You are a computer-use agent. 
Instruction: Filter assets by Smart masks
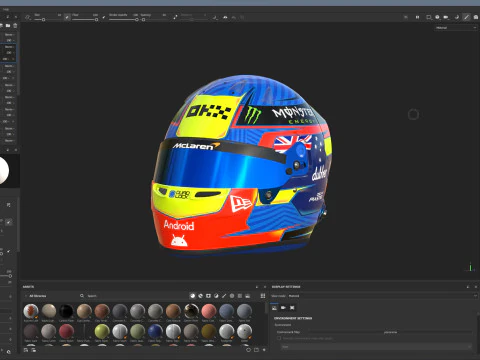click(x=208, y=296)
